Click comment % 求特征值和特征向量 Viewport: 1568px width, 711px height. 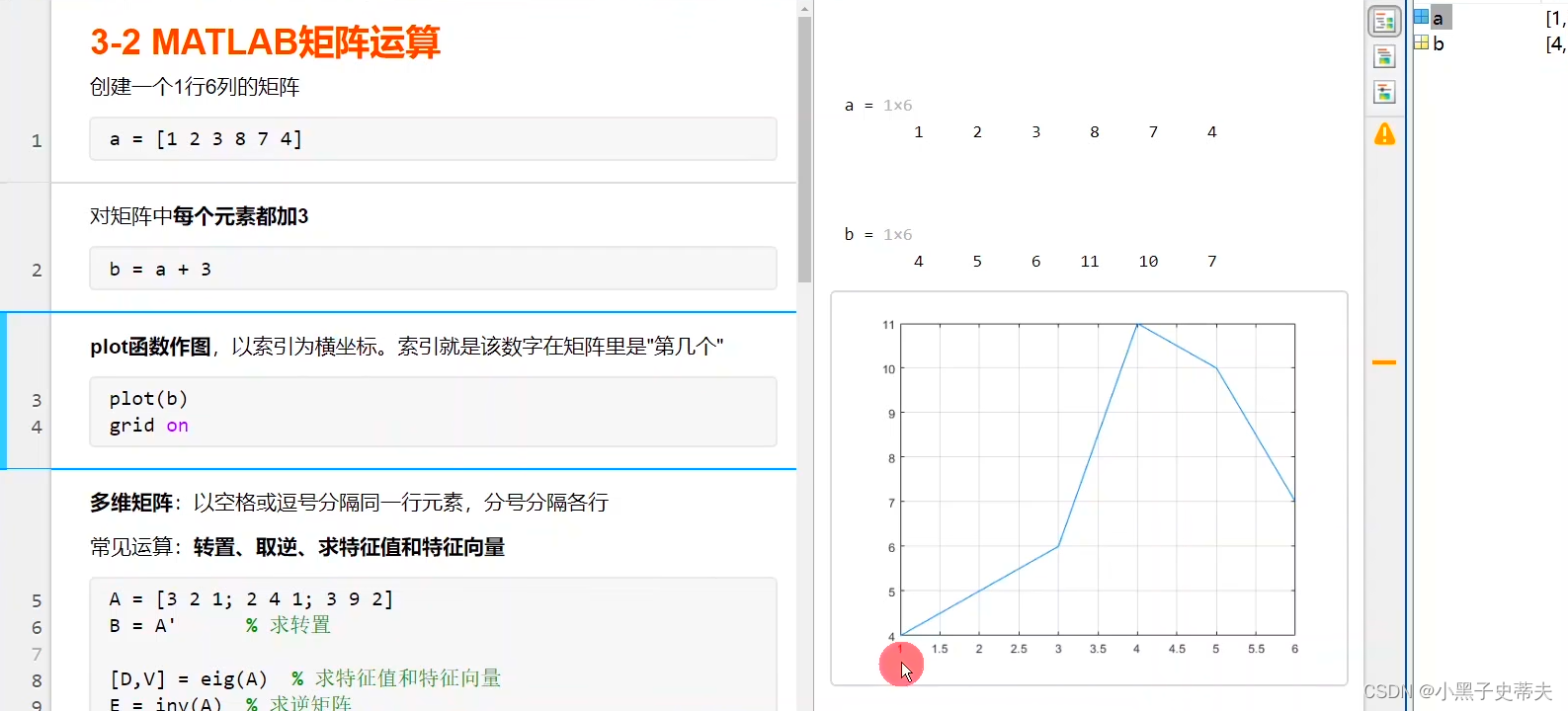coord(396,679)
